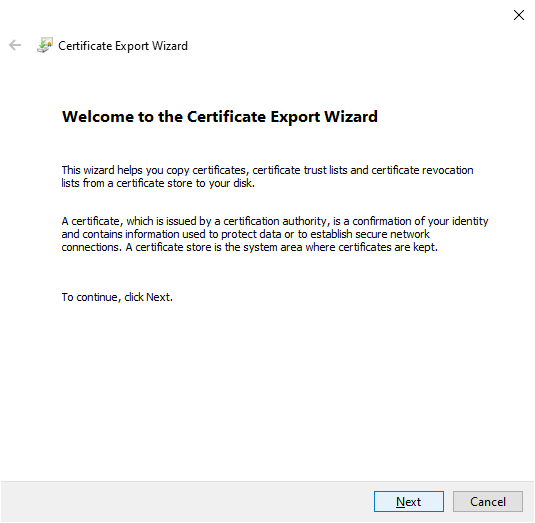Screen dimensions: 535x523
Task: Close the wizard with the X icon
Action: pos(519,15)
